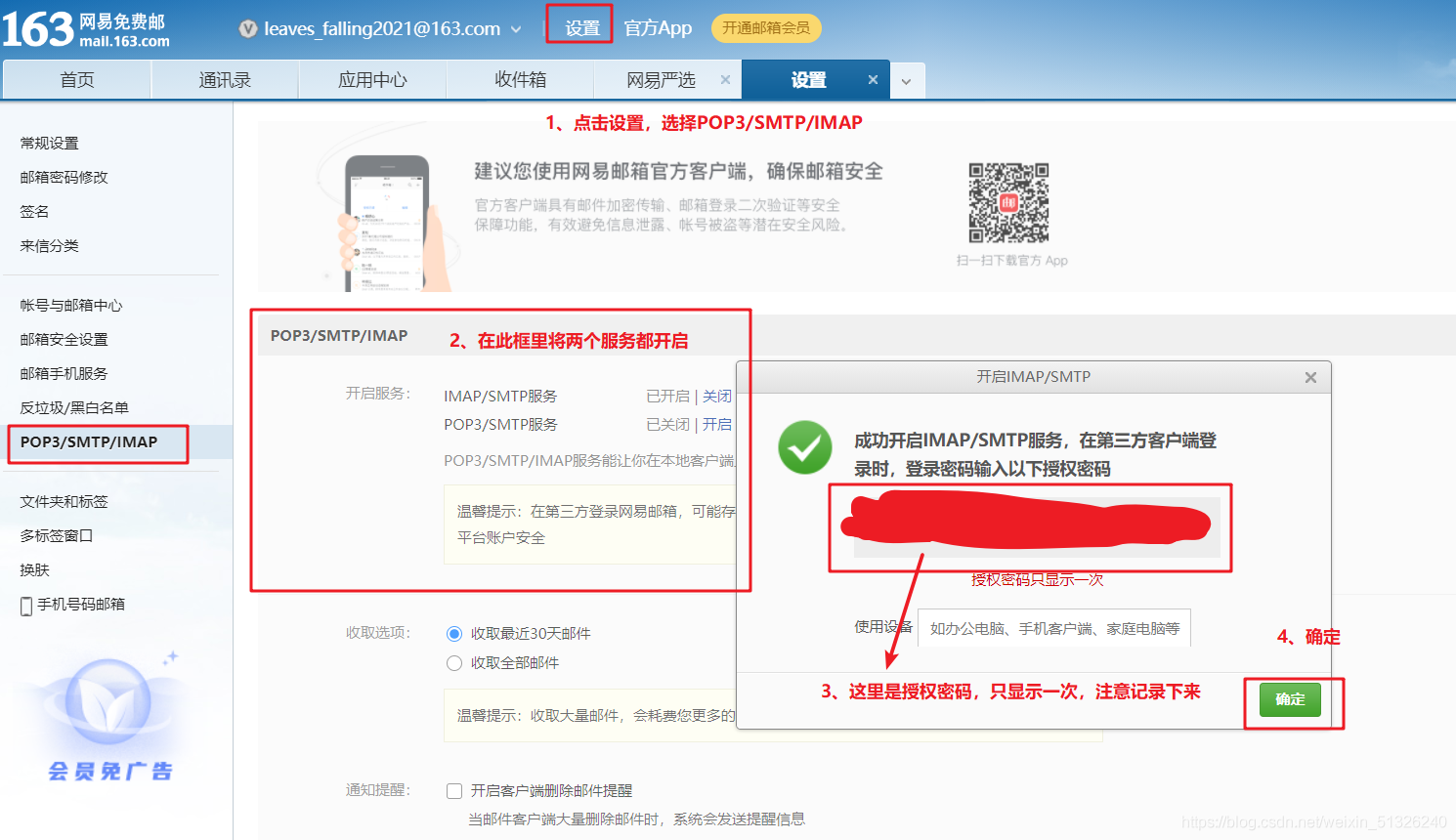Select 收取最近30天邮件 radio option
The height and width of the screenshot is (840, 1456).
point(454,634)
